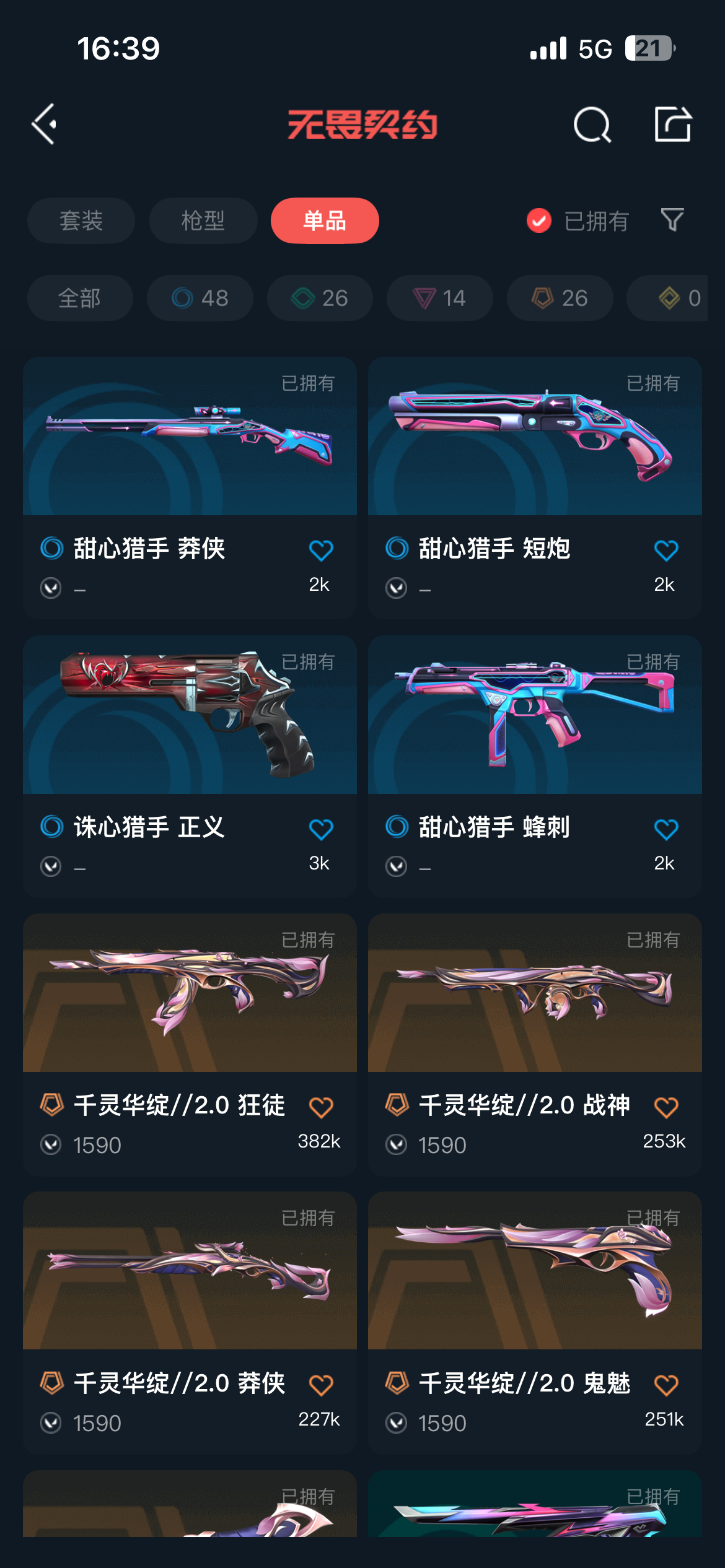Screen dimensions: 725x1568
Task: Favorite 甜心猎手 莽侠 with heart icon
Action: [x=321, y=550]
